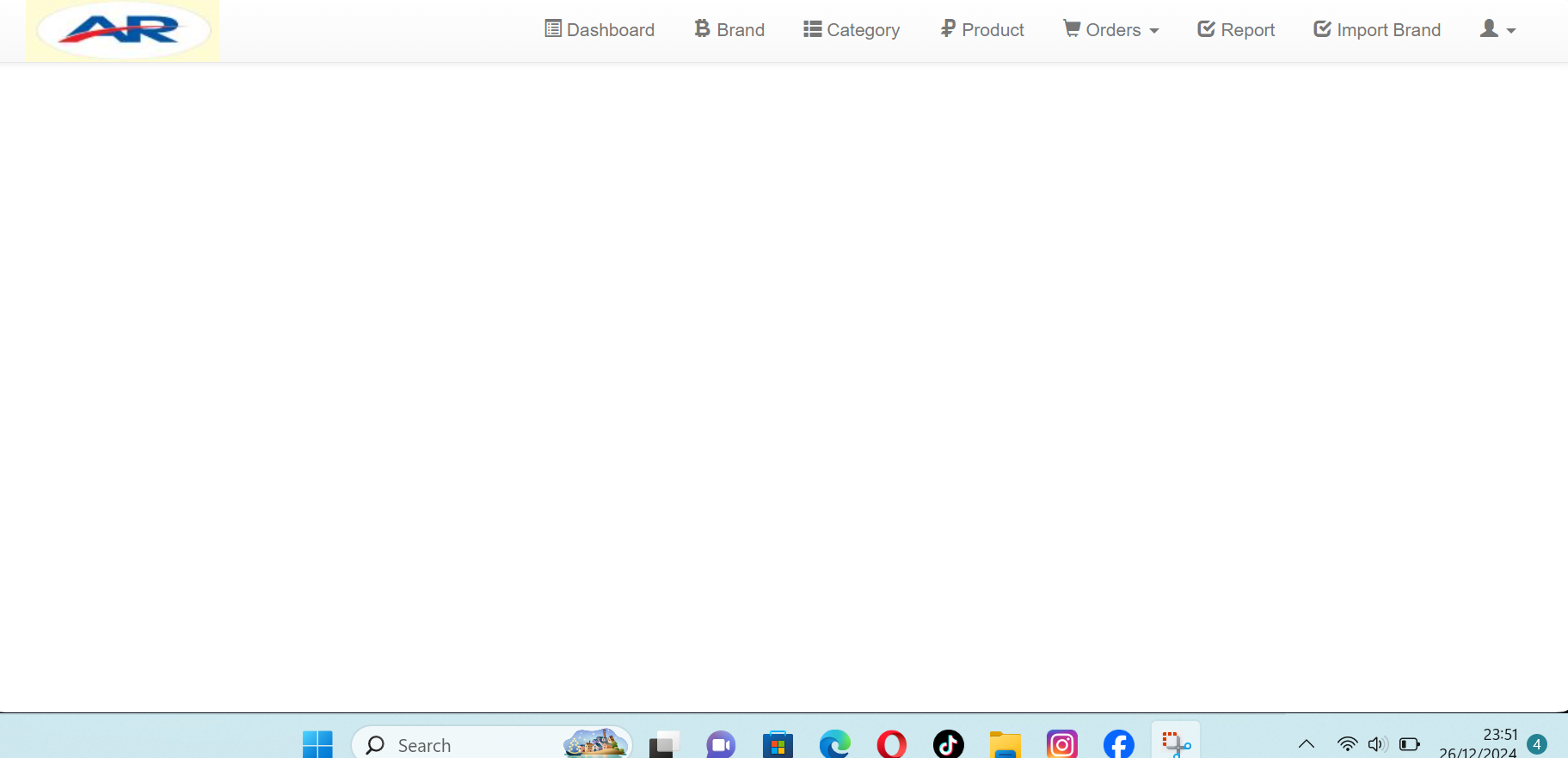The image size is (1568, 758).
Task: Open the Dashboard page
Action: tap(600, 30)
